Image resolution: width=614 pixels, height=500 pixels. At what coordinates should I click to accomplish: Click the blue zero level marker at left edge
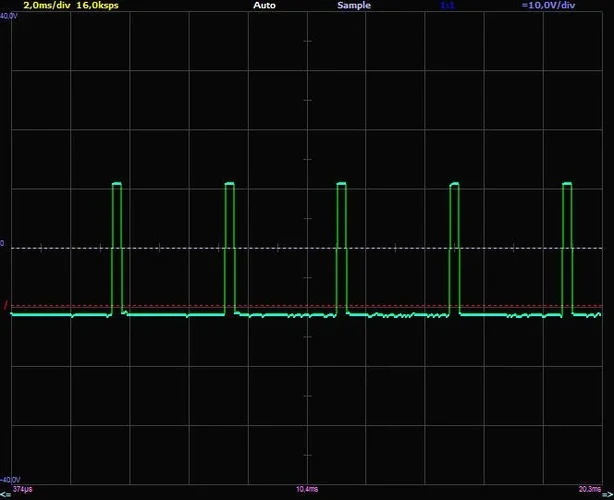tap(3, 243)
